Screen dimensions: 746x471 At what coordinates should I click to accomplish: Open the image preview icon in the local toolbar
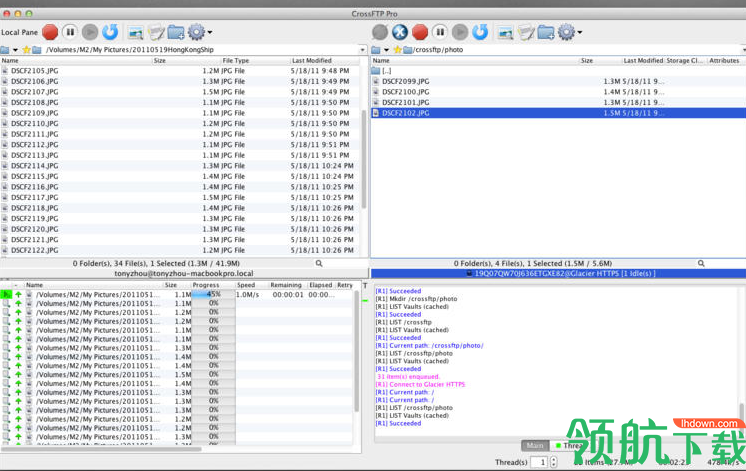point(136,33)
